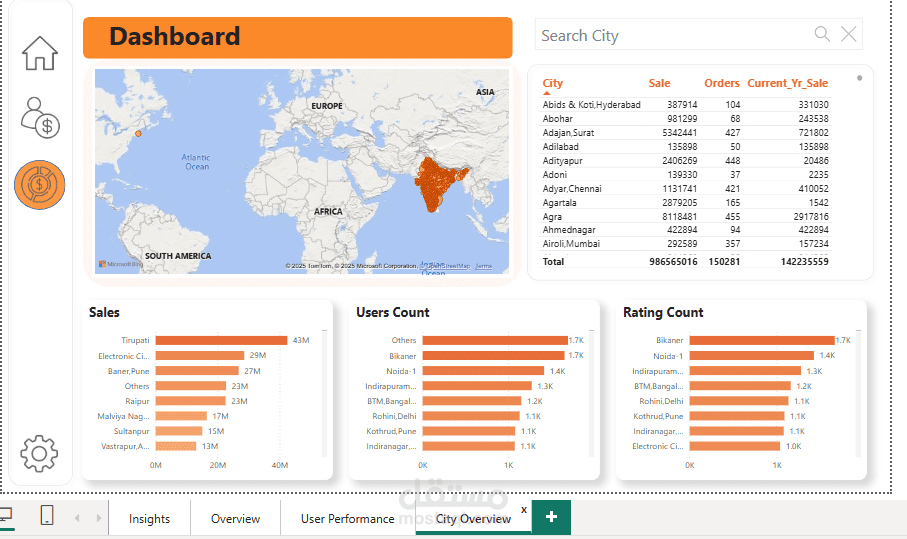Click the Rating Count chart scrollbar
Screen dimensions: 907x539
tap(858, 393)
